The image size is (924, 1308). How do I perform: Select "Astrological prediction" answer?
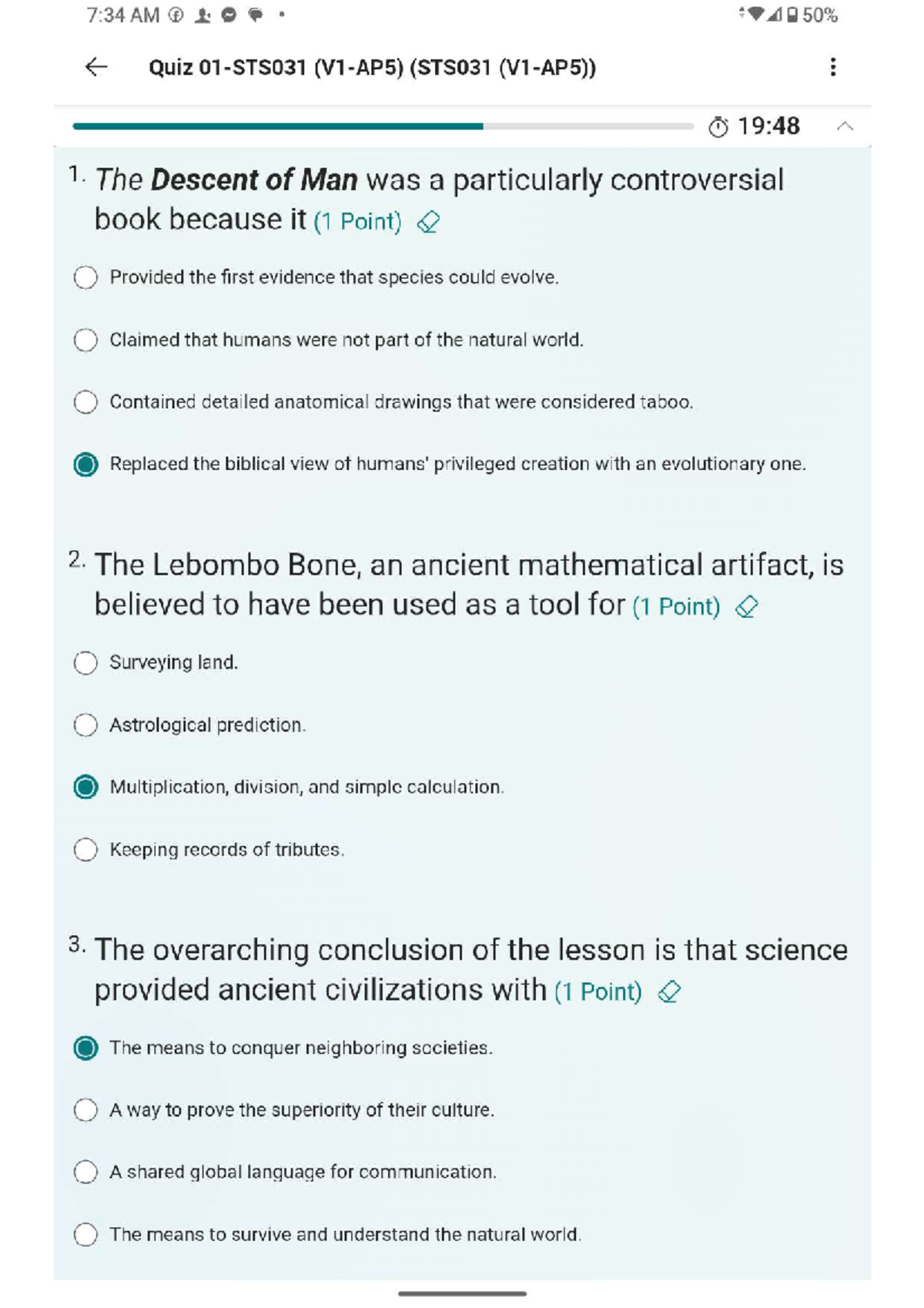85,725
